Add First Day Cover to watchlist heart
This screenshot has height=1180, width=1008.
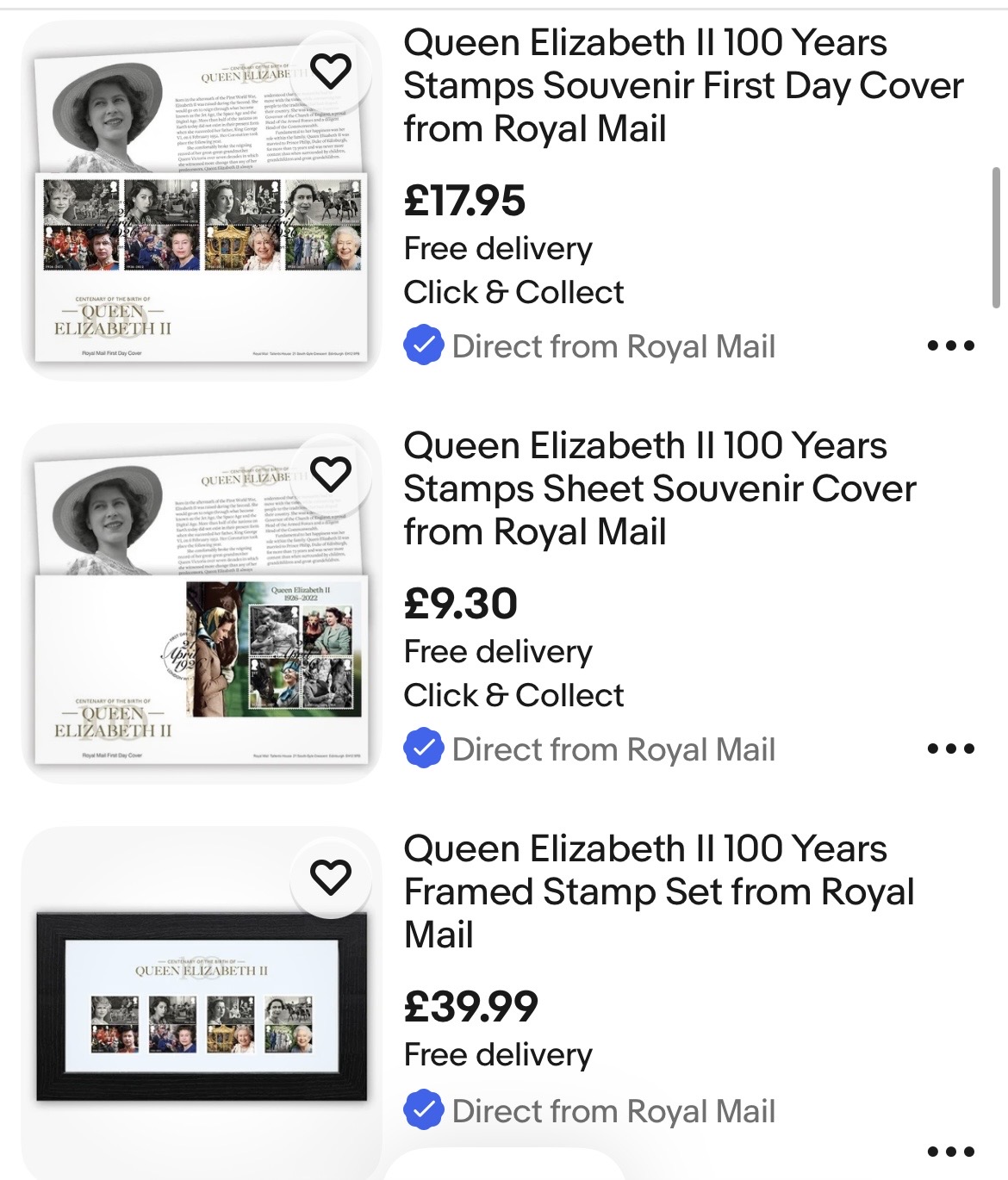(331, 71)
